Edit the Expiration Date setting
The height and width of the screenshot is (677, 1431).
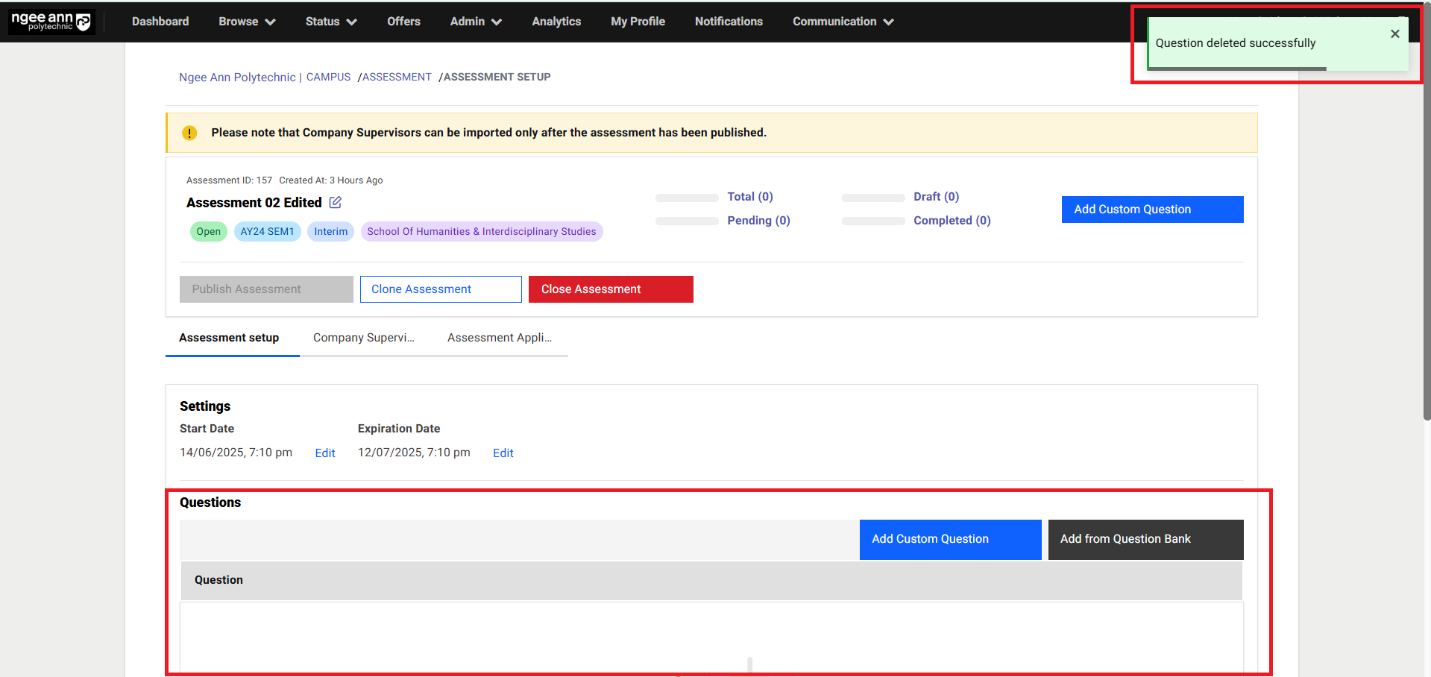click(x=503, y=453)
